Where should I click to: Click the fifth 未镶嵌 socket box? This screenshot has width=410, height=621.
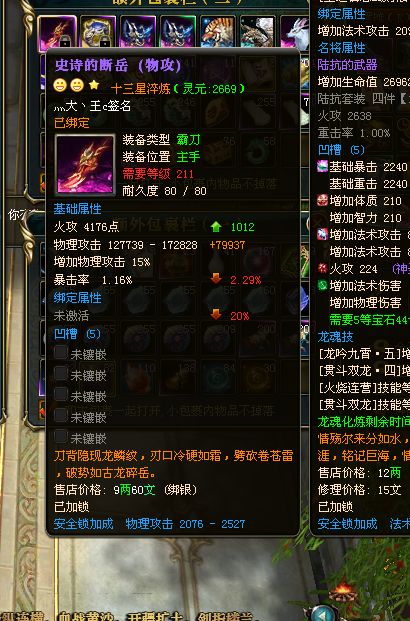61,436
